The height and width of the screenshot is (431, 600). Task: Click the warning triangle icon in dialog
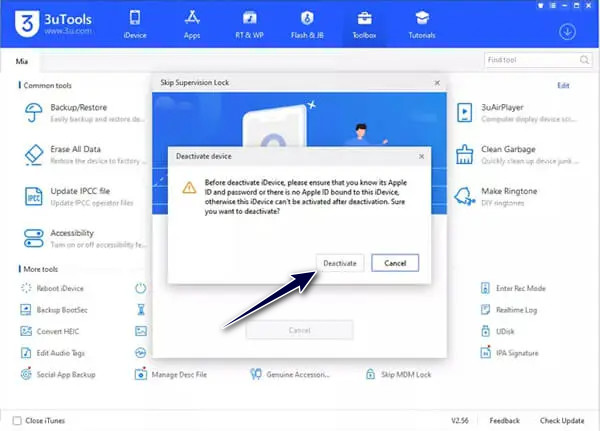coord(189,188)
